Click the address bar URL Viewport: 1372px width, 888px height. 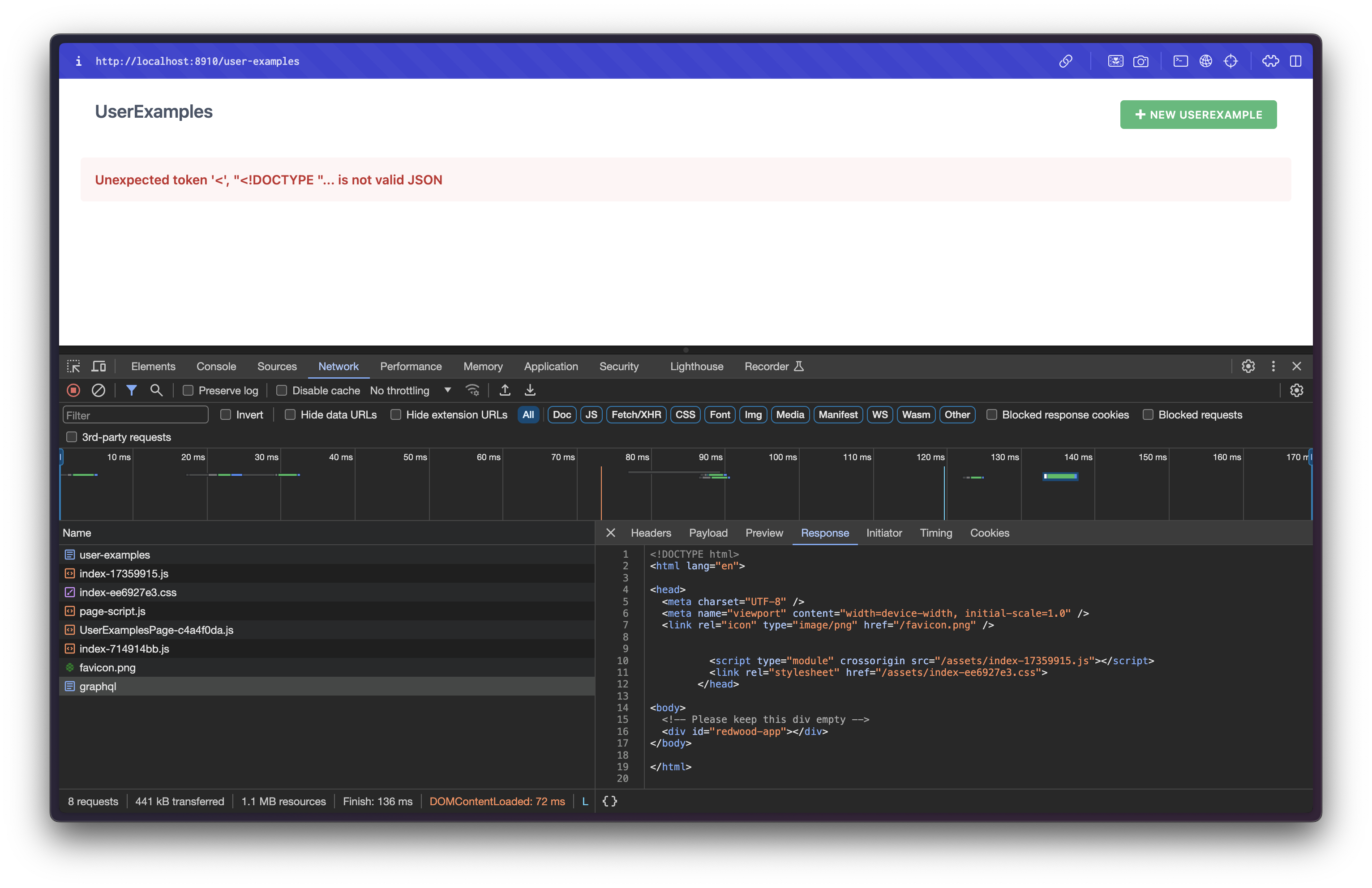click(197, 61)
